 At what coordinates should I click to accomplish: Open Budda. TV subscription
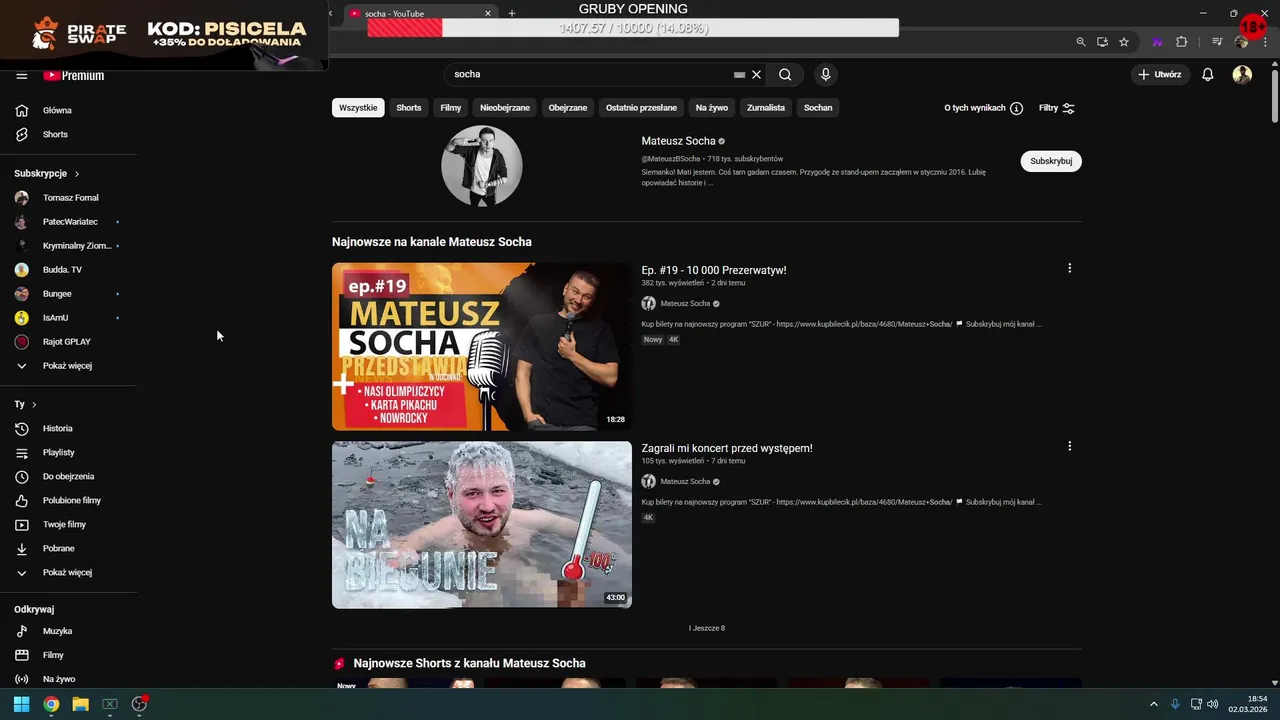[62, 270]
